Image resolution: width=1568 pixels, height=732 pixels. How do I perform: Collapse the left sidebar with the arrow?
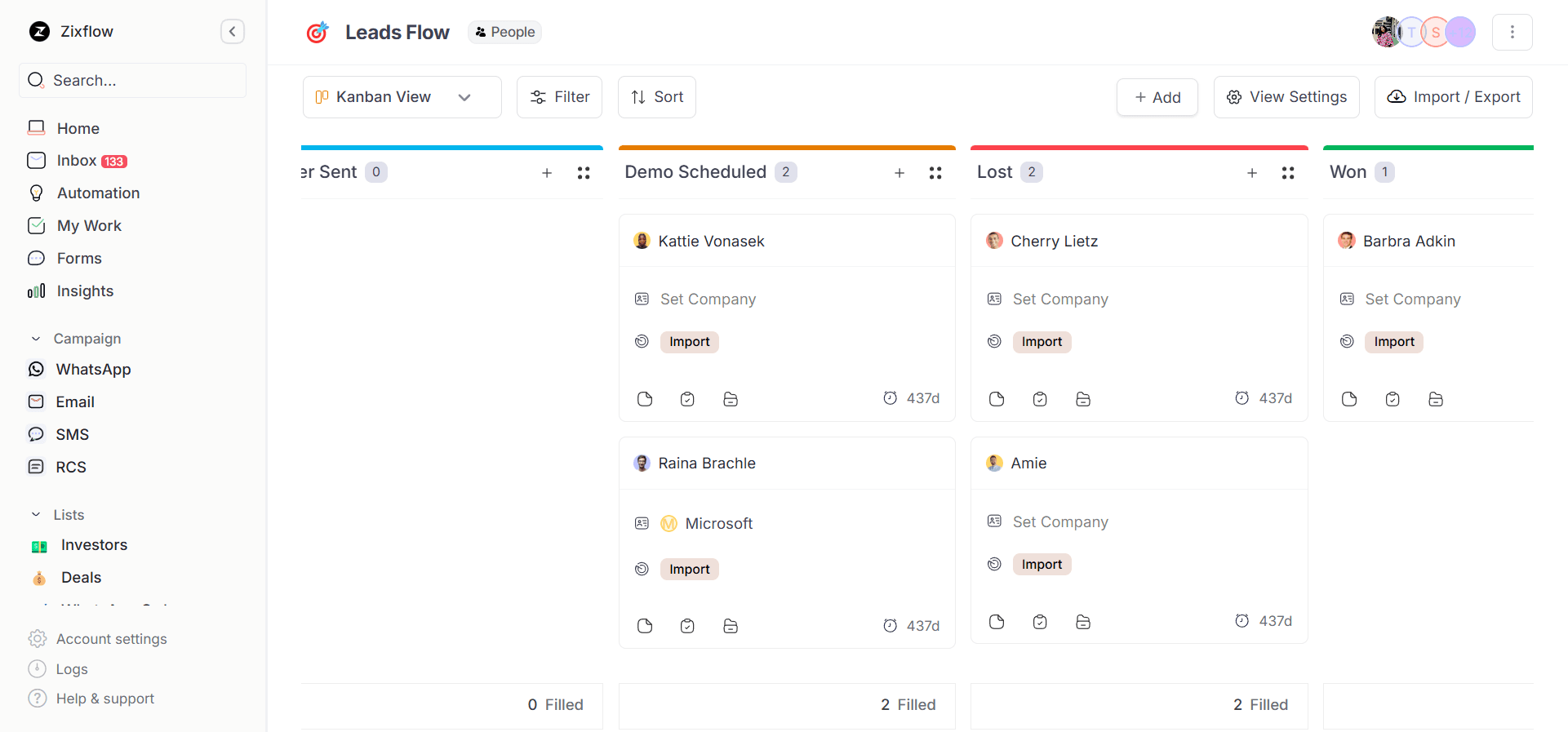pos(233,31)
